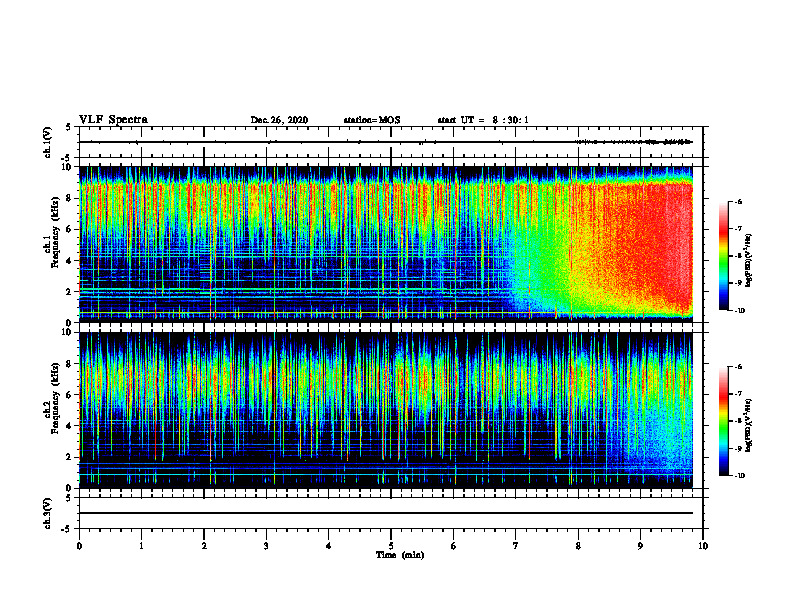792x612 pixels.
Task: Click the ch.3 voltage waveform trace
Action: [386, 513]
